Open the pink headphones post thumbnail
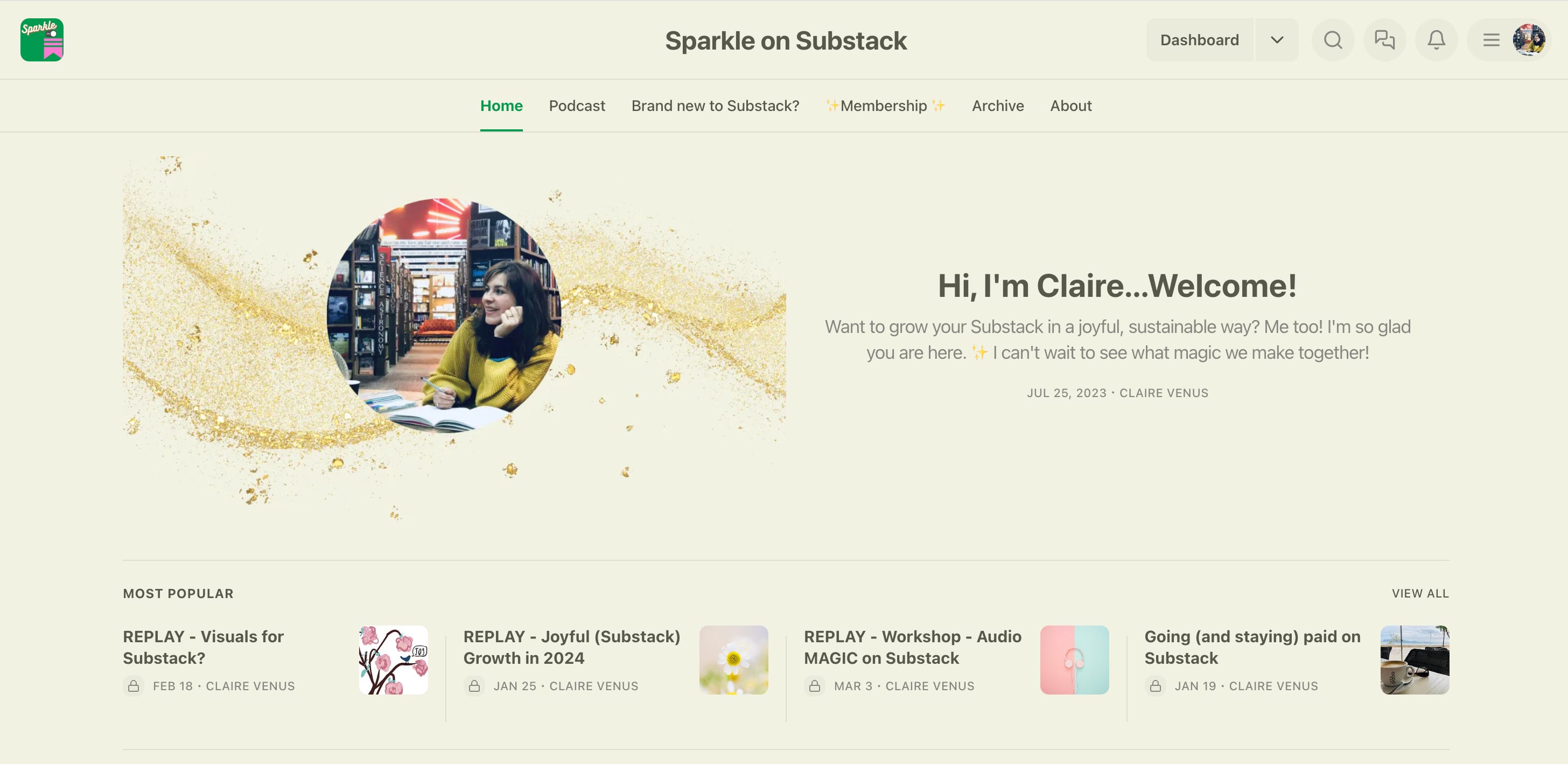Viewport: 1568px width, 764px height. tap(1074, 660)
